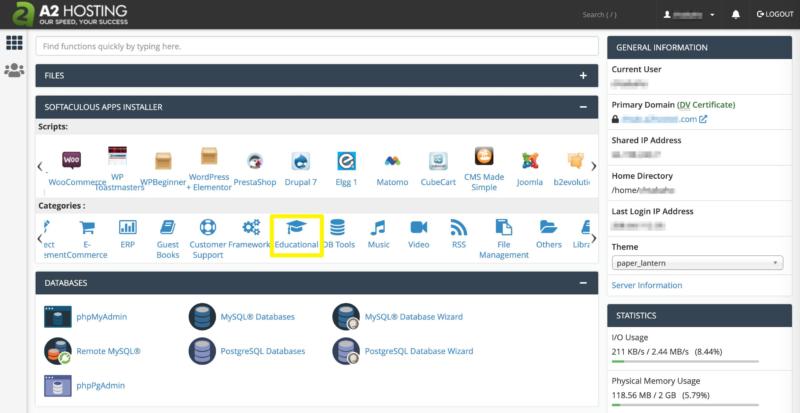Open the Server Information link

pos(647,285)
